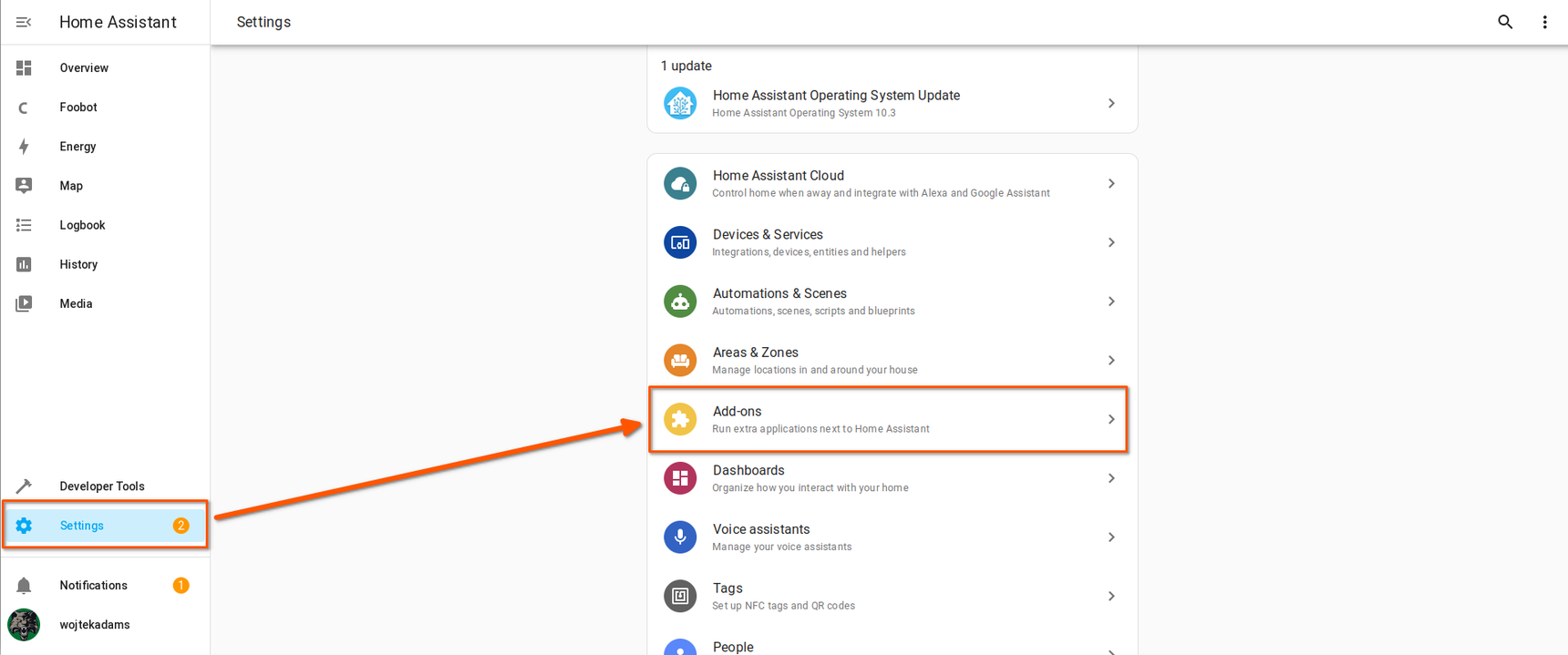
Task: Click the Notifications bell icon
Action: pos(24,586)
